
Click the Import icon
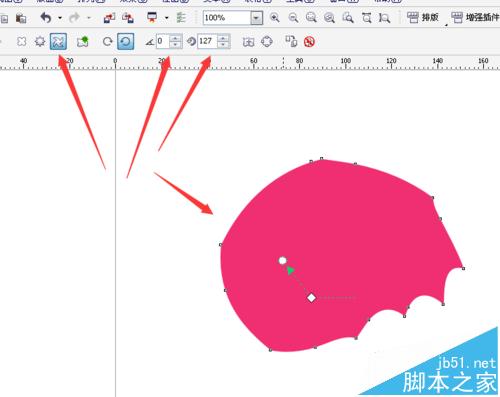[109, 18]
